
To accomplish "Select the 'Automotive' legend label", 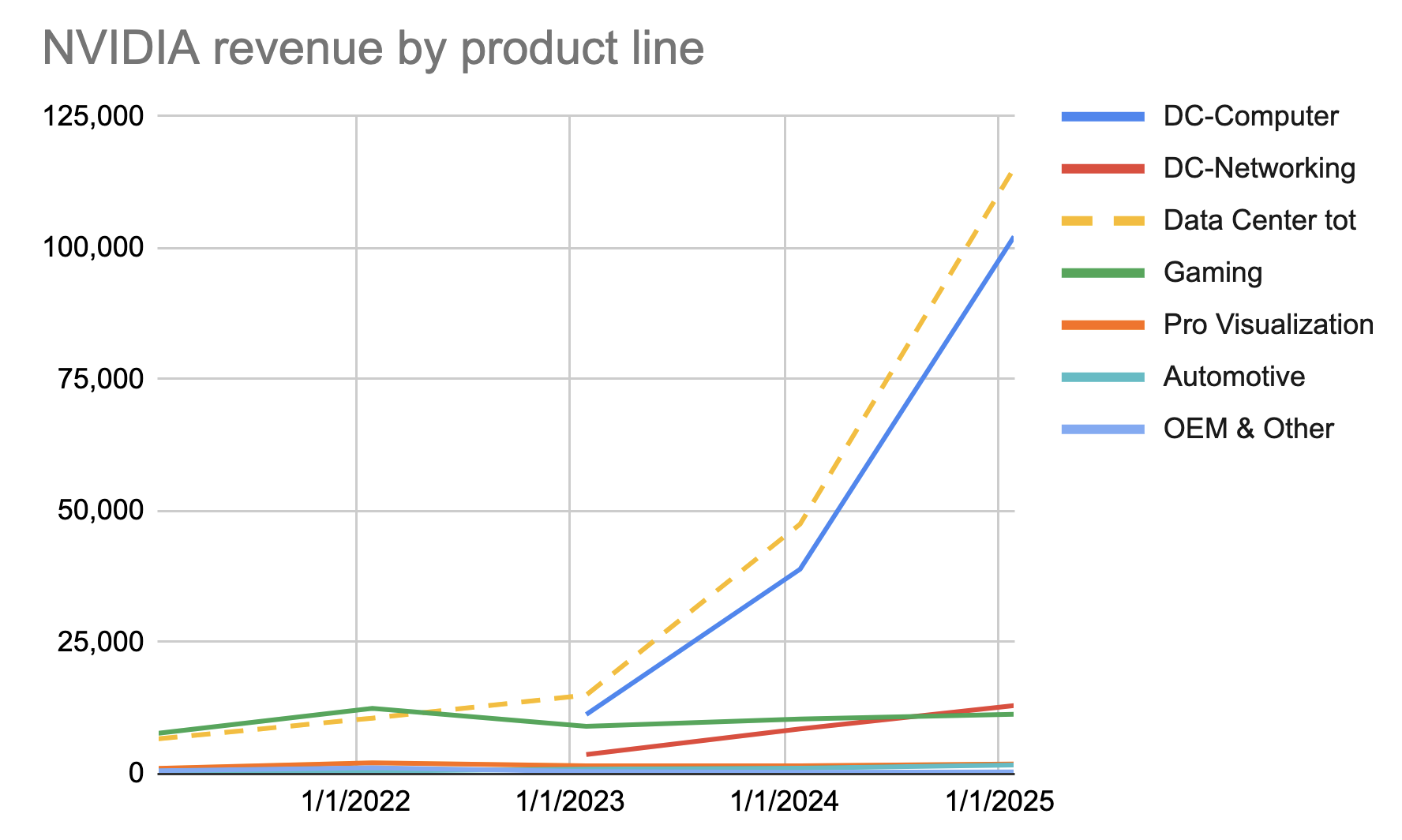I will (x=1234, y=377).
